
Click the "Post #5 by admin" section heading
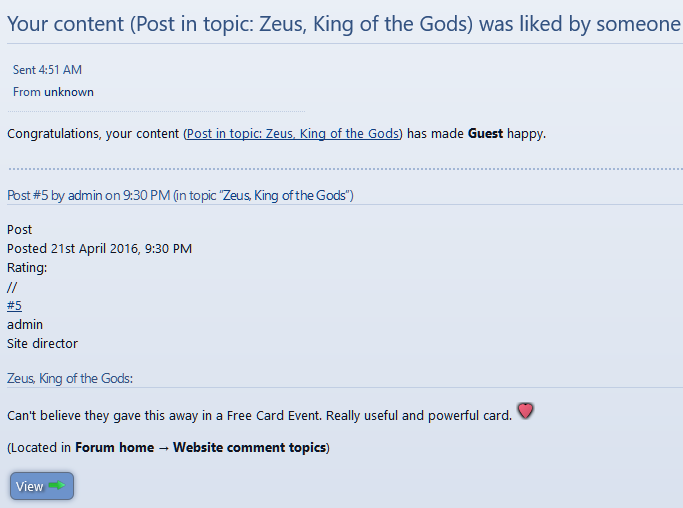[x=180, y=195]
